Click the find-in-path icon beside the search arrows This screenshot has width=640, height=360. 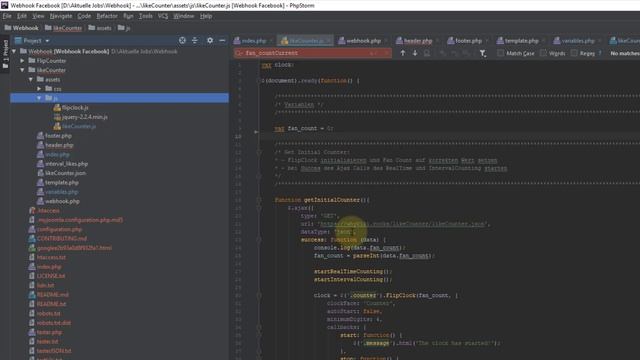pos(427,53)
